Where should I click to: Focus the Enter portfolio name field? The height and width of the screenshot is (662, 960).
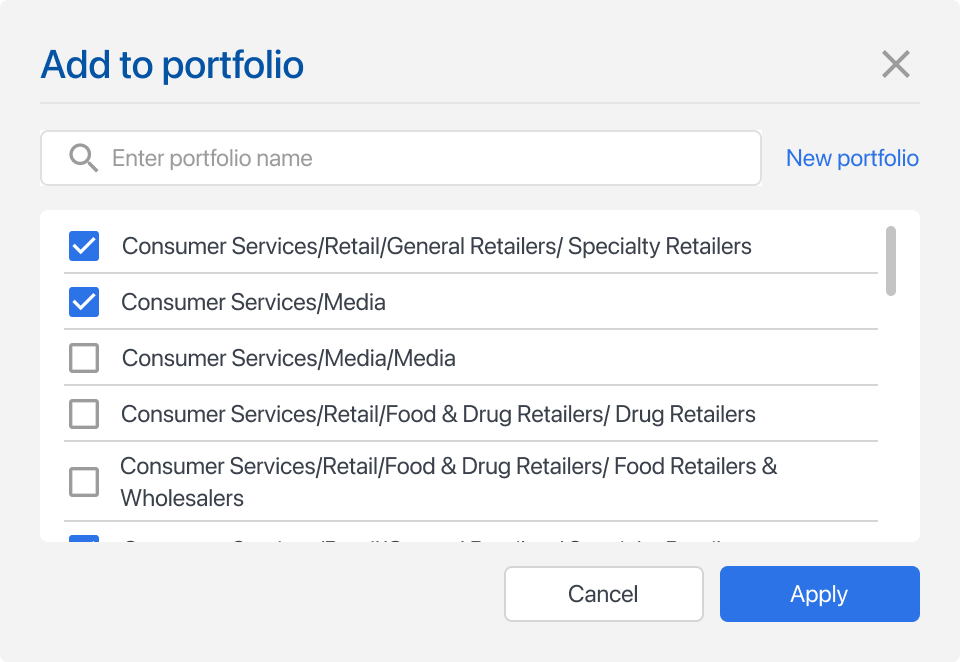point(420,158)
